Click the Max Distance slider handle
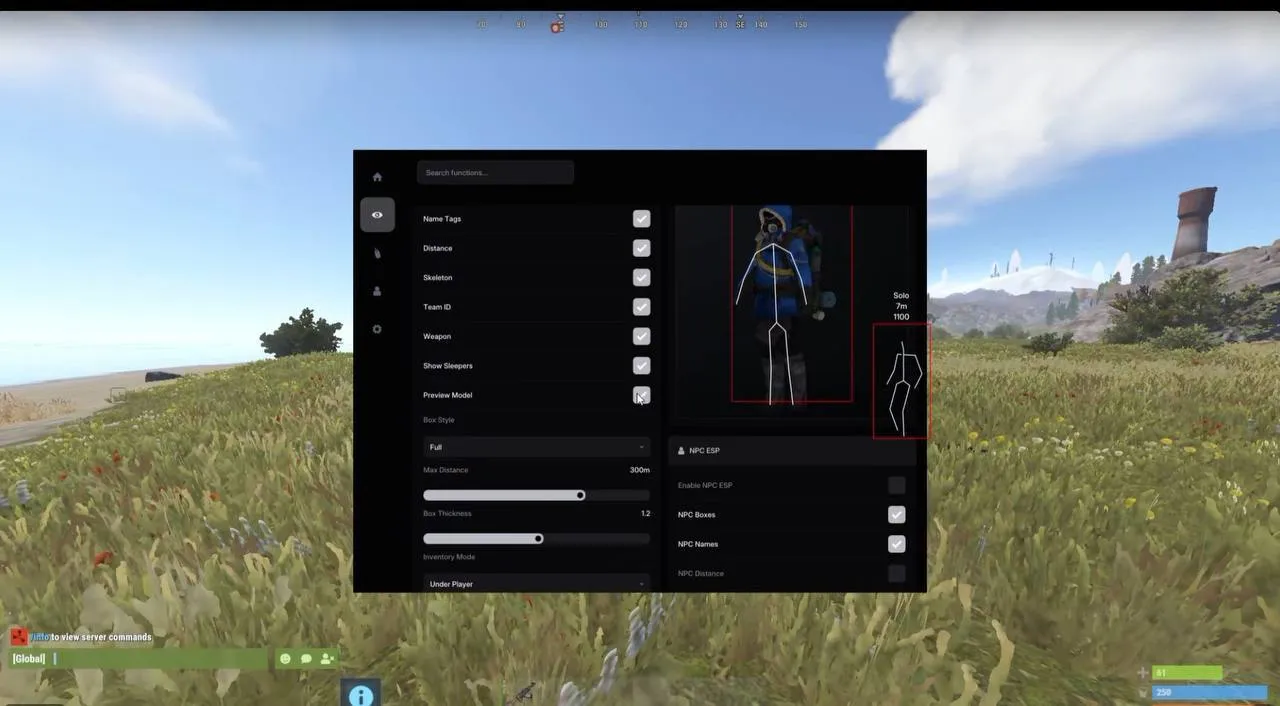1280x706 pixels. 580,495
